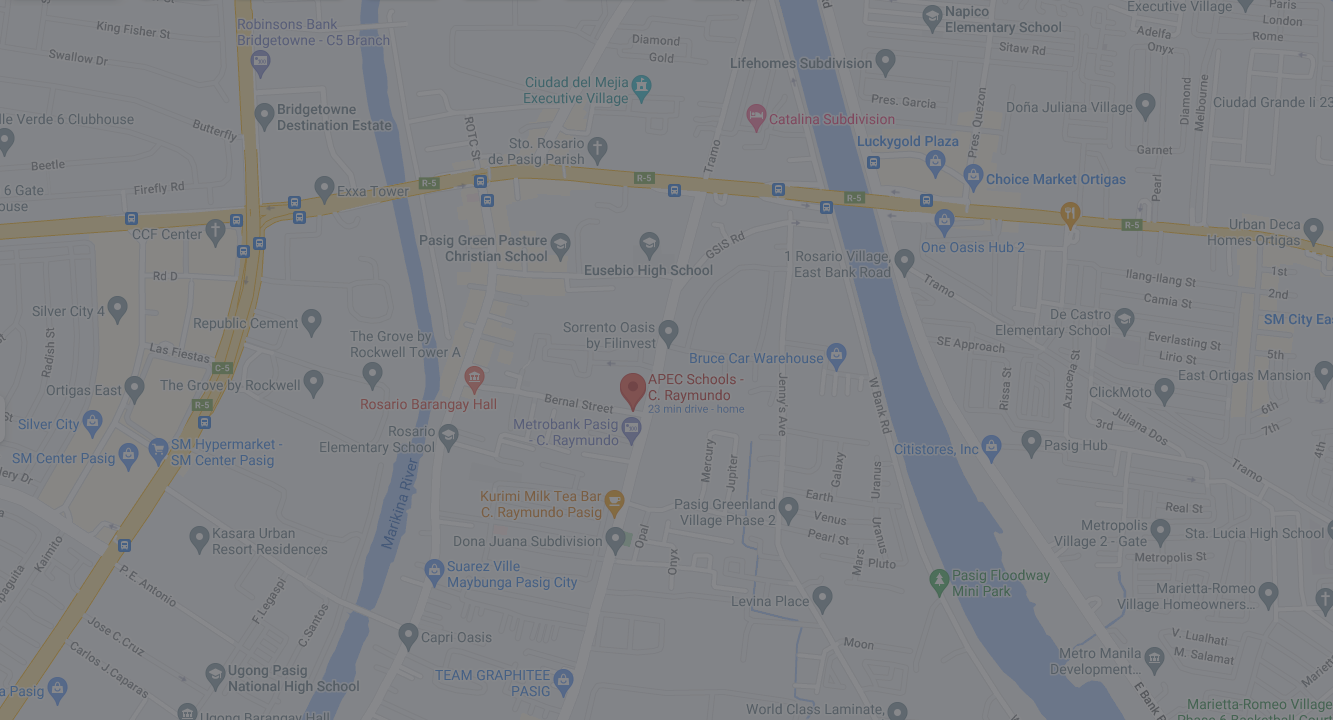Click the Kurimi Milk Tea Bar cafe icon
This screenshot has width=1333, height=720.
pos(614,503)
